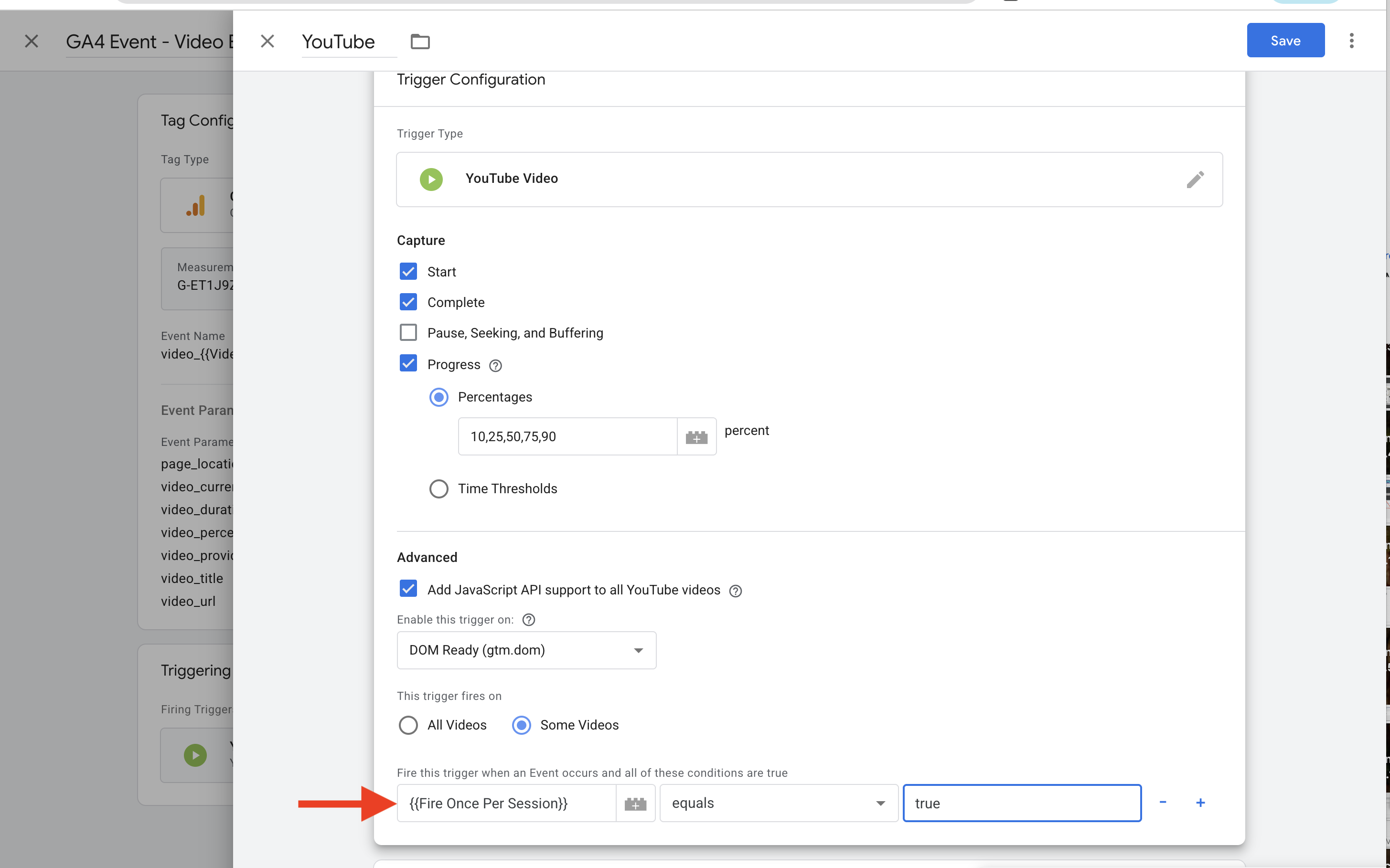Image resolution: width=1390 pixels, height=868 pixels.
Task: Edit the YouTube trigger name field
Action: point(349,42)
